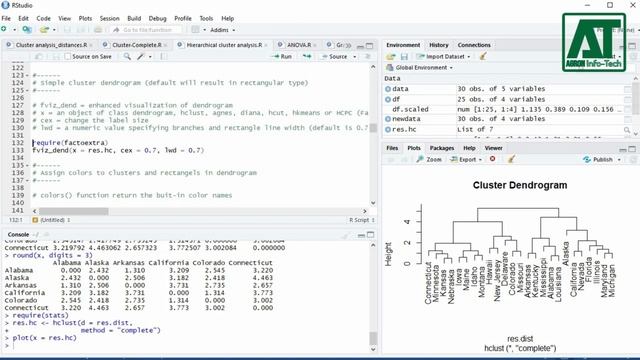Image resolution: width=640 pixels, height=360 pixels.
Task: Clear environment objects with broom icon
Action: (483, 56)
